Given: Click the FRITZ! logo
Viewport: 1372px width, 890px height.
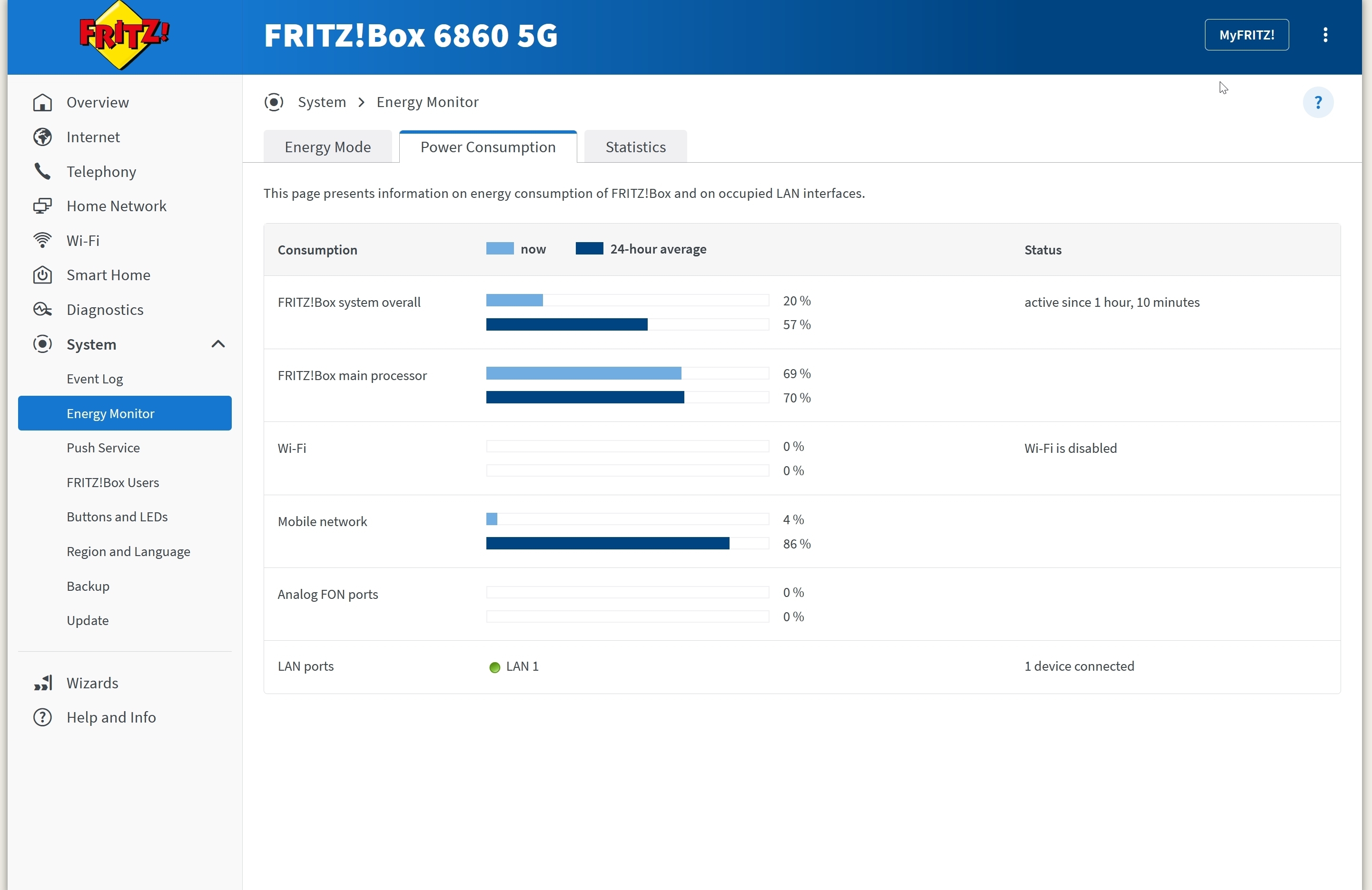Looking at the screenshot, I should tap(125, 36).
